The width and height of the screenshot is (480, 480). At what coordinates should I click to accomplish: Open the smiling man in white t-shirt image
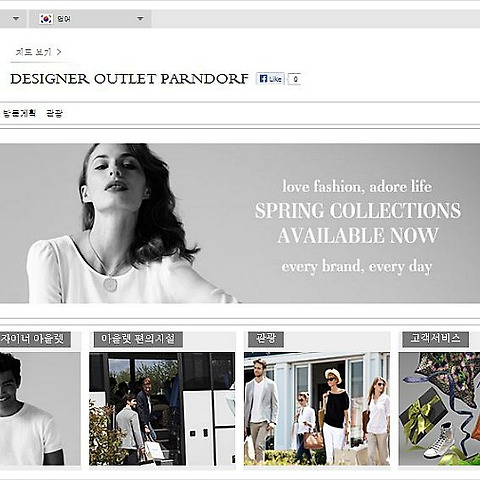(x=40, y=409)
